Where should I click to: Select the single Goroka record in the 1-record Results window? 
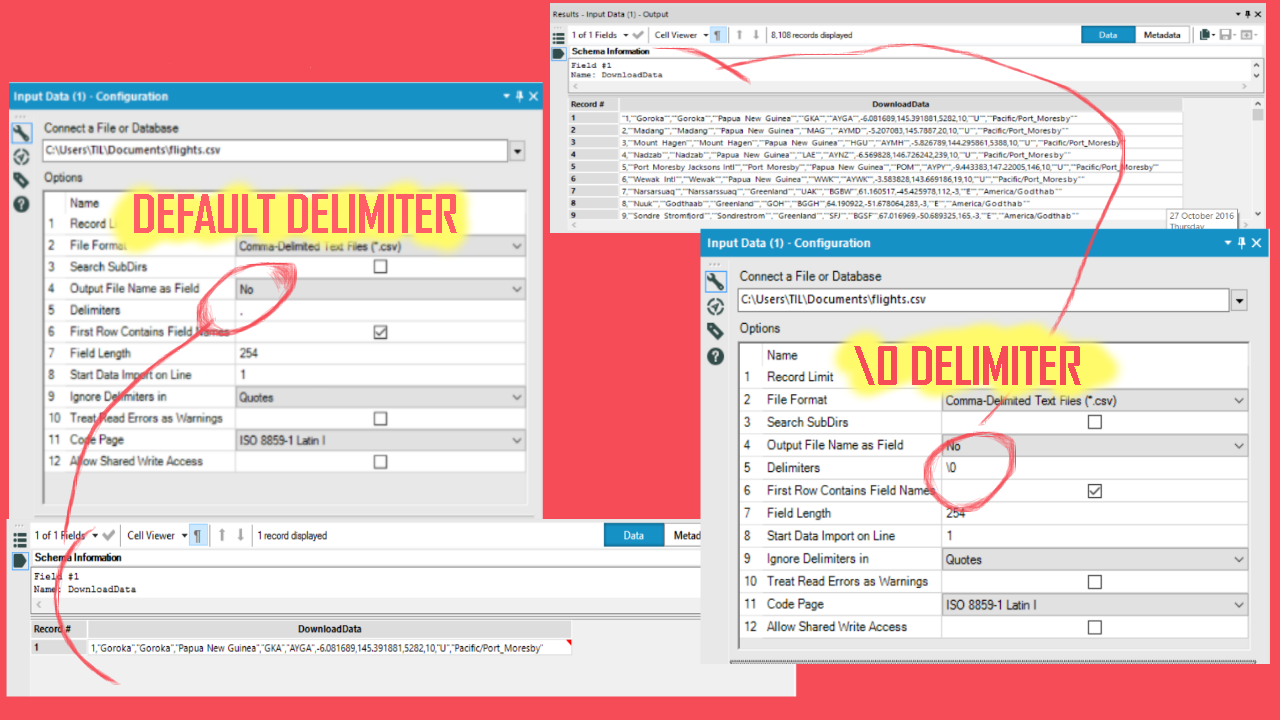click(301, 648)
